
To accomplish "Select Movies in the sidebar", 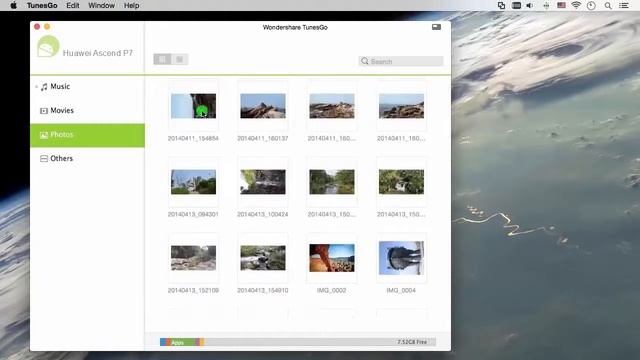I will pos(87,111).
